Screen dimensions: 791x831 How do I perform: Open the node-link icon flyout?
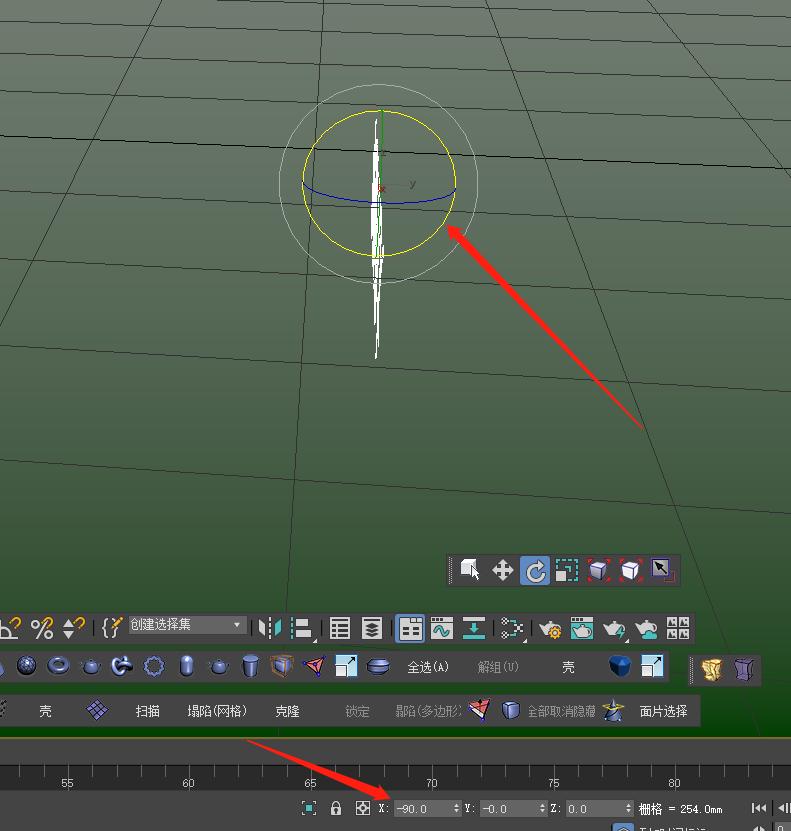(x=512, y=629)
